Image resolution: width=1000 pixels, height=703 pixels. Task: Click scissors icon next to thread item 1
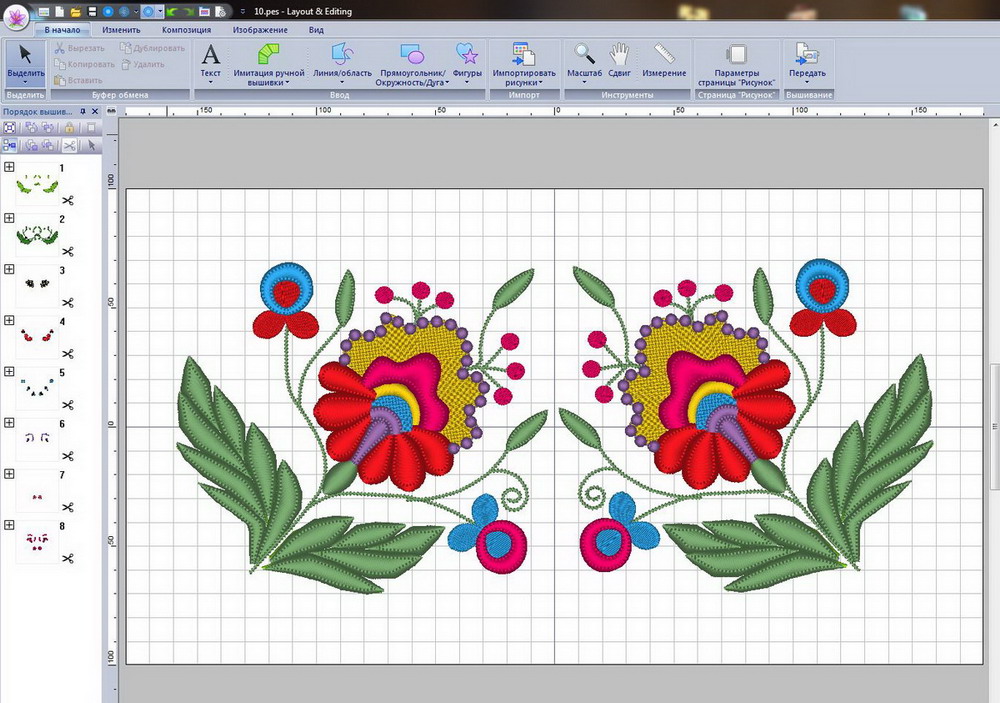(x=68, y=200)
